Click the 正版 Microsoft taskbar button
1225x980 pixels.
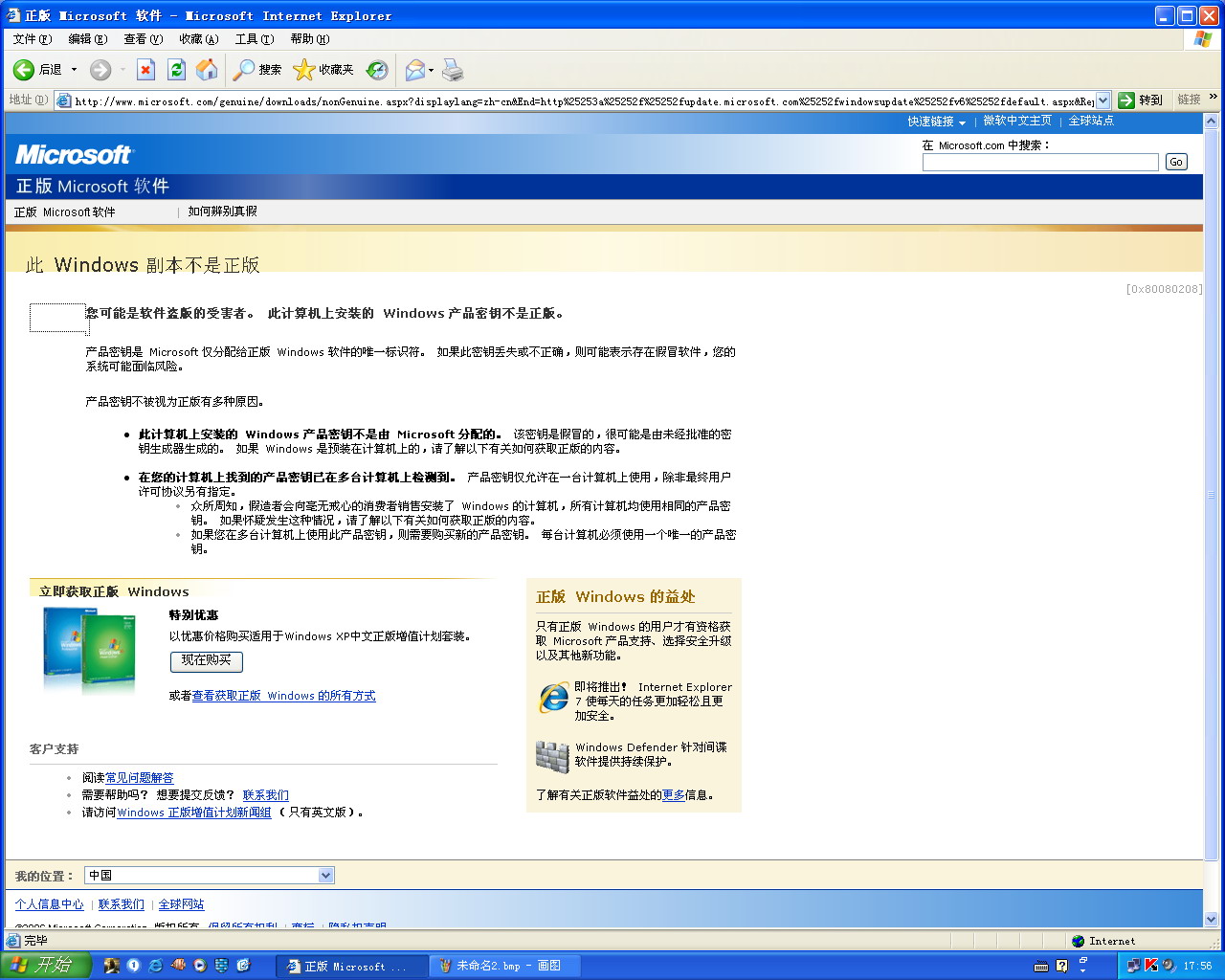pyautogui.click(x=351, y=966)
